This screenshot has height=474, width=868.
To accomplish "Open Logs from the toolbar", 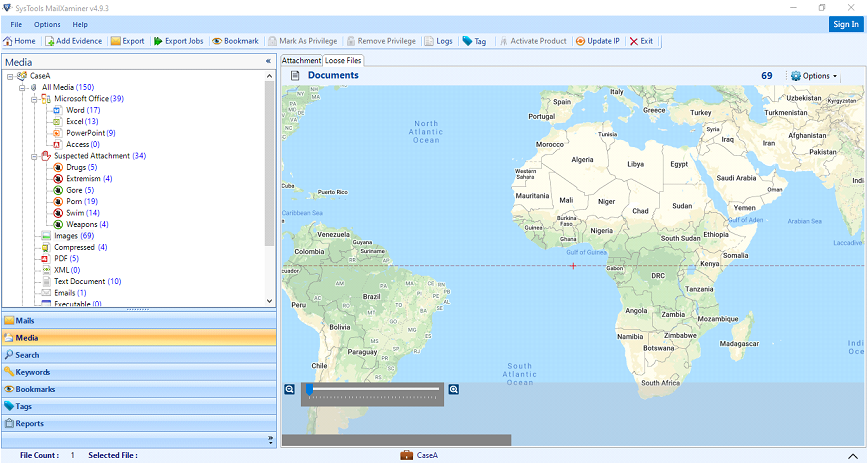I will point(438,41).
